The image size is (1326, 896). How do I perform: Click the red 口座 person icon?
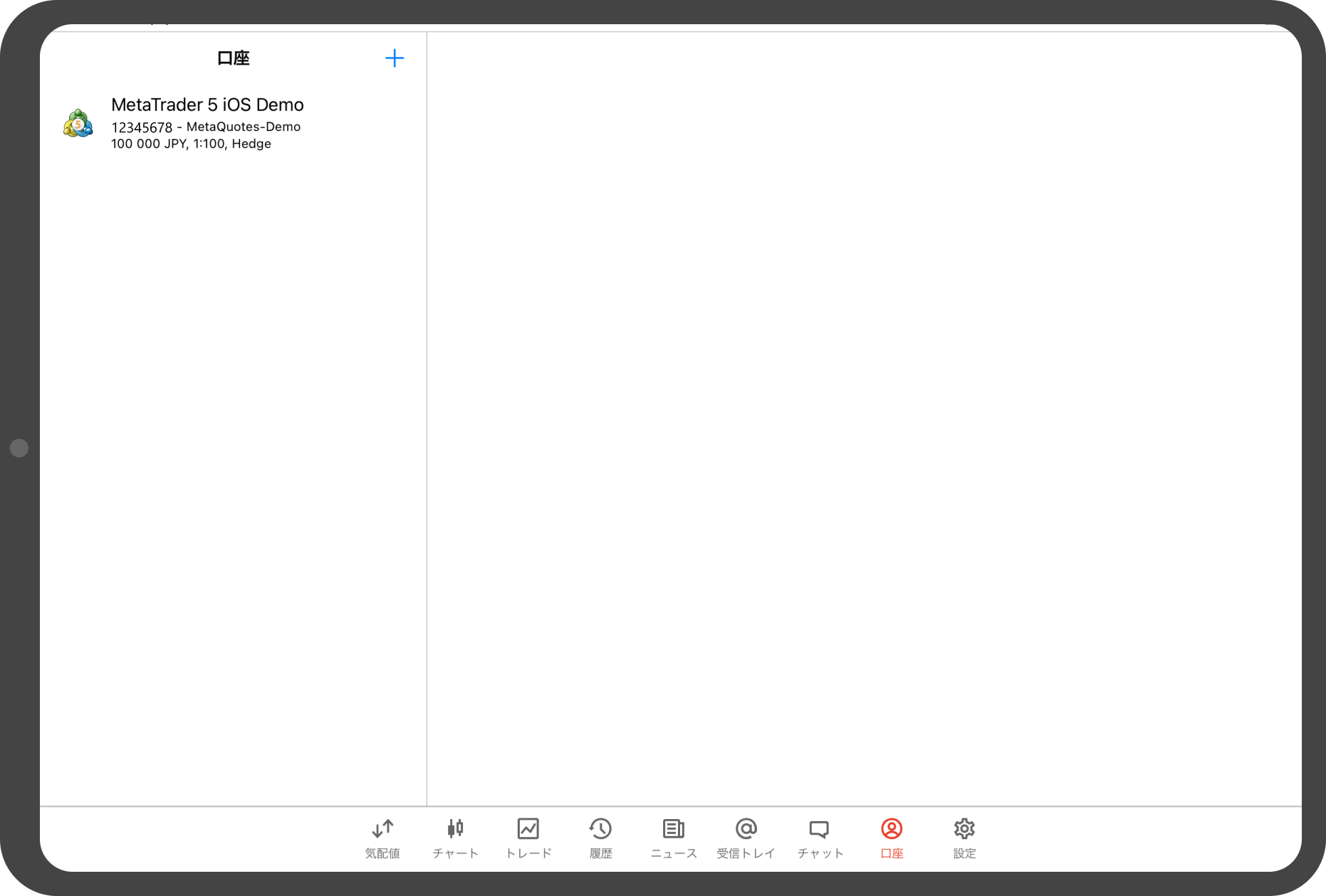tap(892, 828)
